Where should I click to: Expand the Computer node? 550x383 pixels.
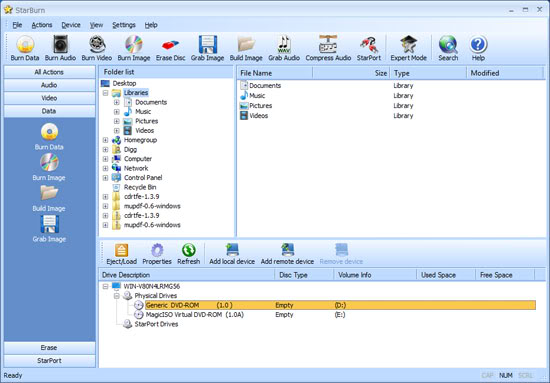pyautogui.click(x=105, y=159)
